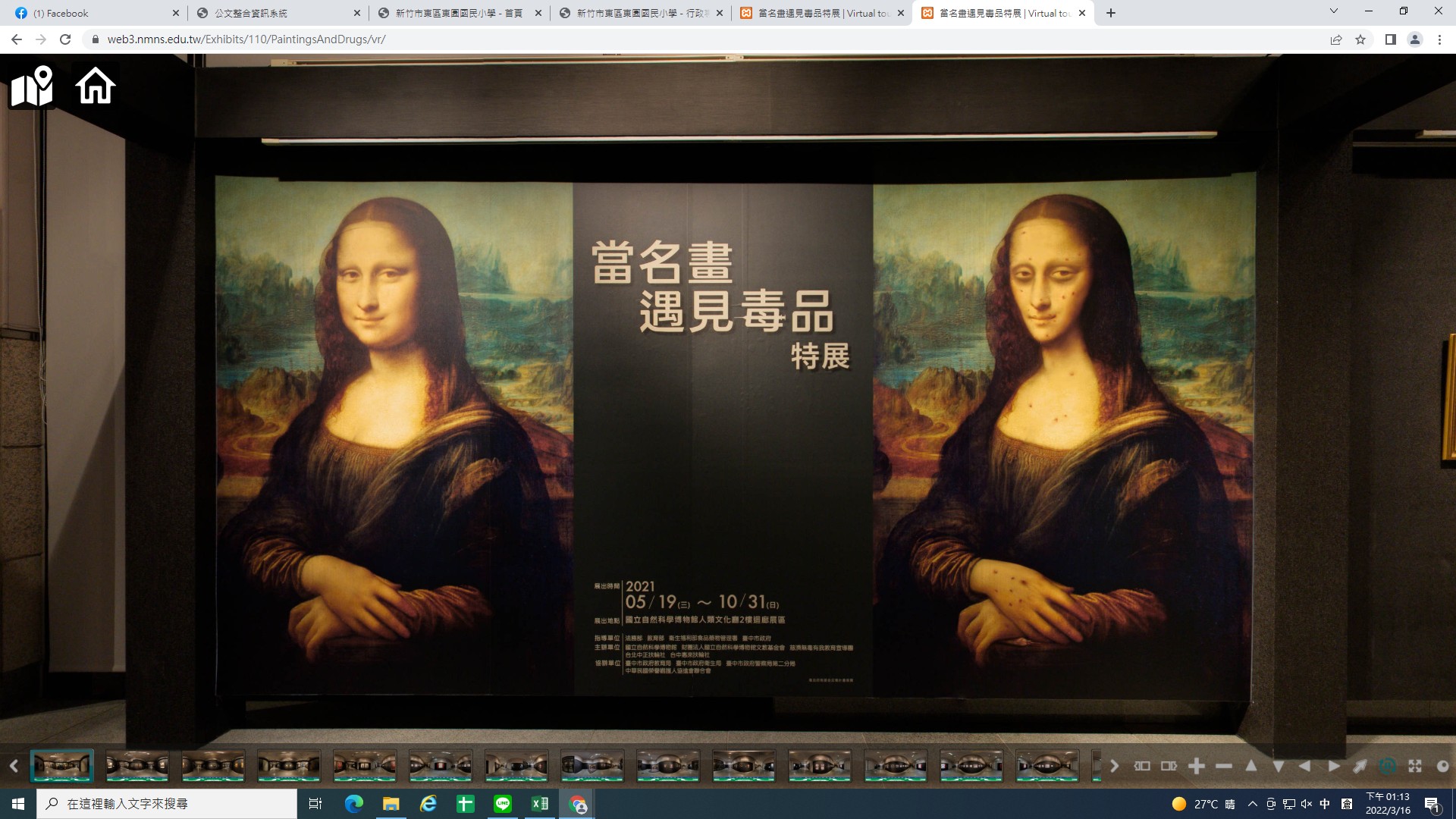Open File Explorer from the taskbar
The width and height of the screenshot is (1456, 819).
[x=391, y=804]
